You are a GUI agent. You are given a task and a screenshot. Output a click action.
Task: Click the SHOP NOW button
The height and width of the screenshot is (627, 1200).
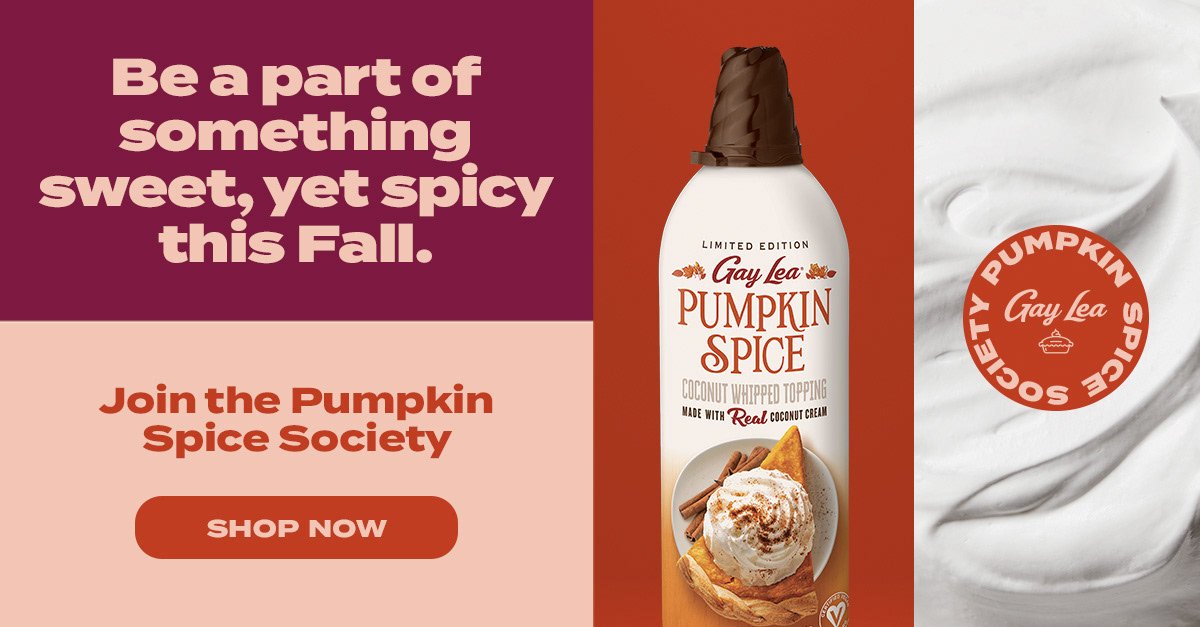coord(296,527)
